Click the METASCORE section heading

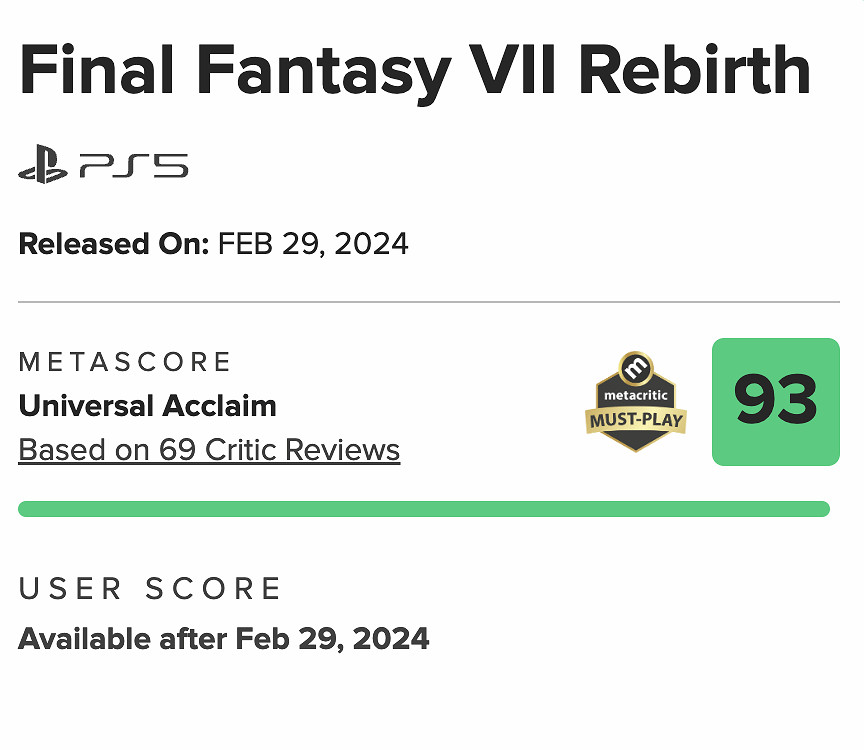coord(125,361)
